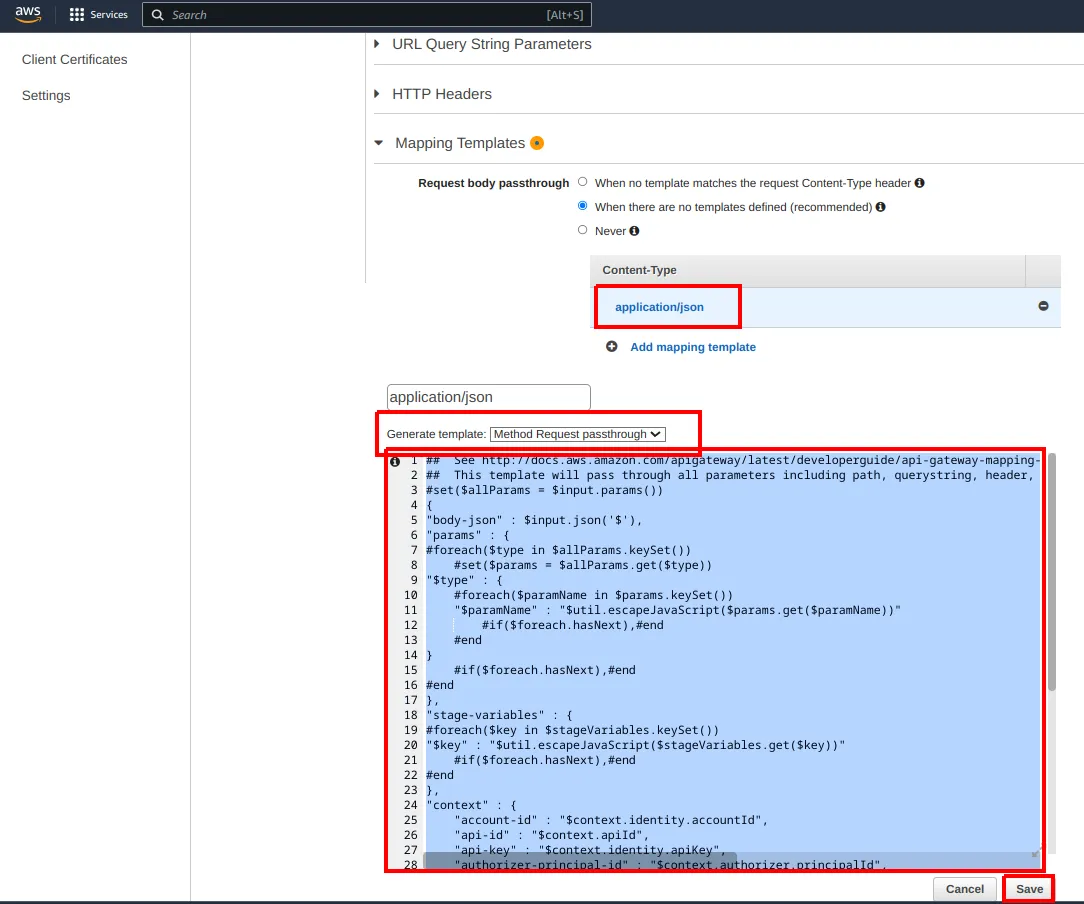Click the info icon at editor line 1
This screenshot has width=1084, height=904.
395,461
